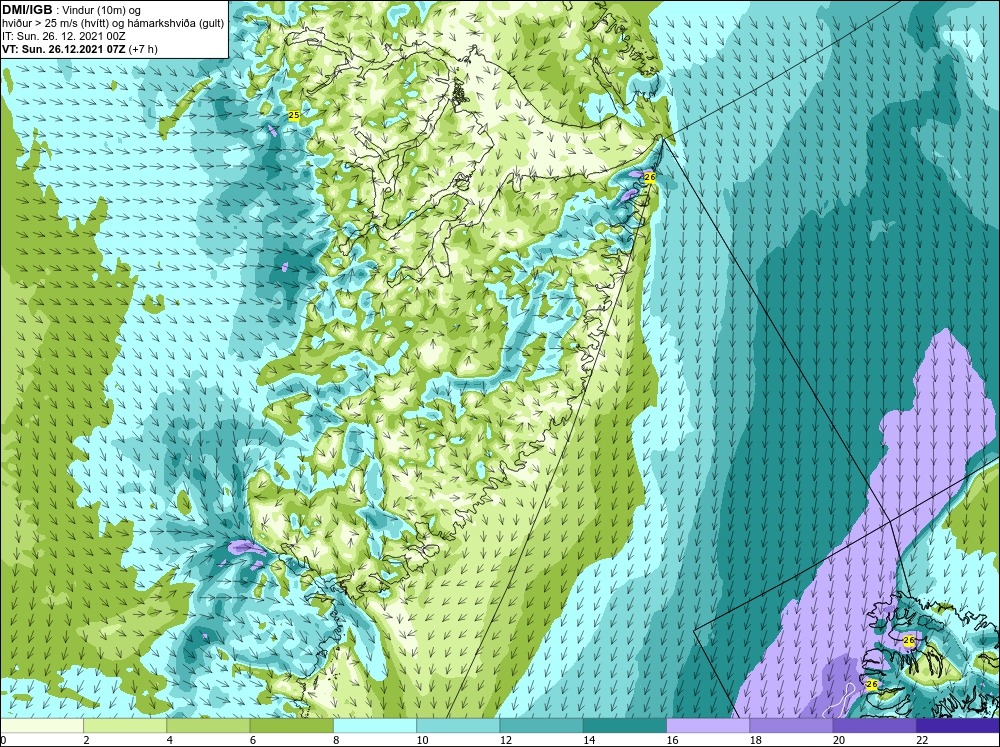1000x747 pixels.
Task: Click the scale label '18'
Action: [756, 740]
